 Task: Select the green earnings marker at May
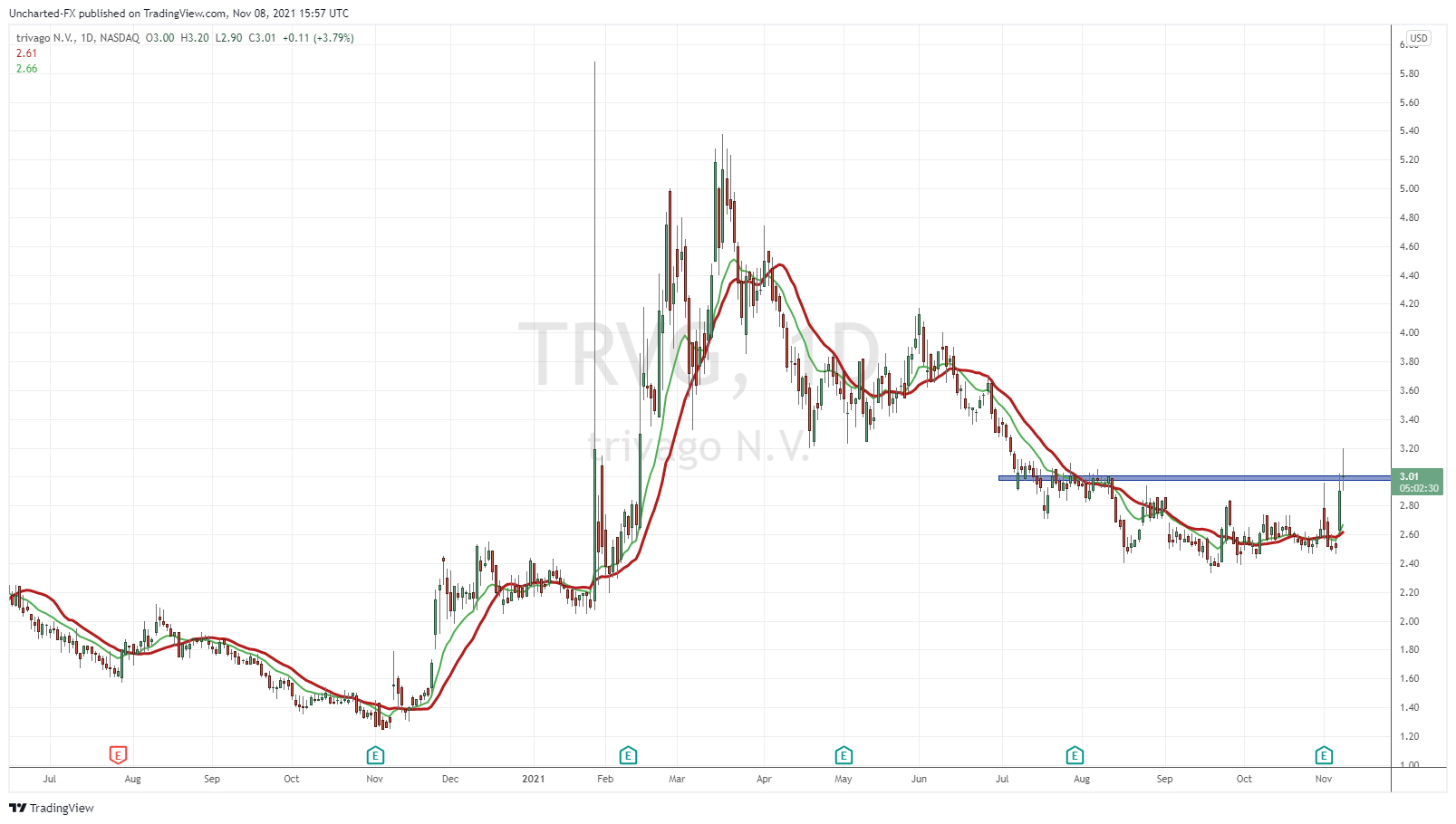click(844, 755)
